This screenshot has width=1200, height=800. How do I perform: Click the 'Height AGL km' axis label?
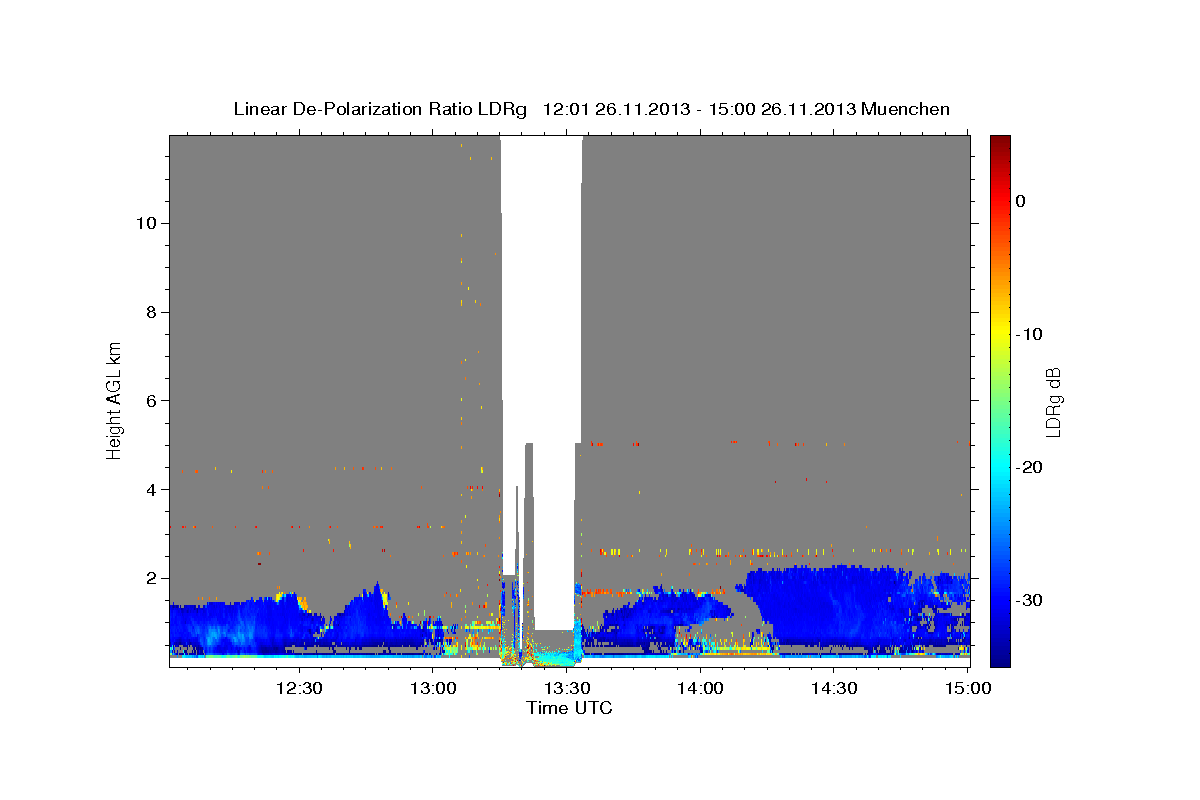coord(114,400)
